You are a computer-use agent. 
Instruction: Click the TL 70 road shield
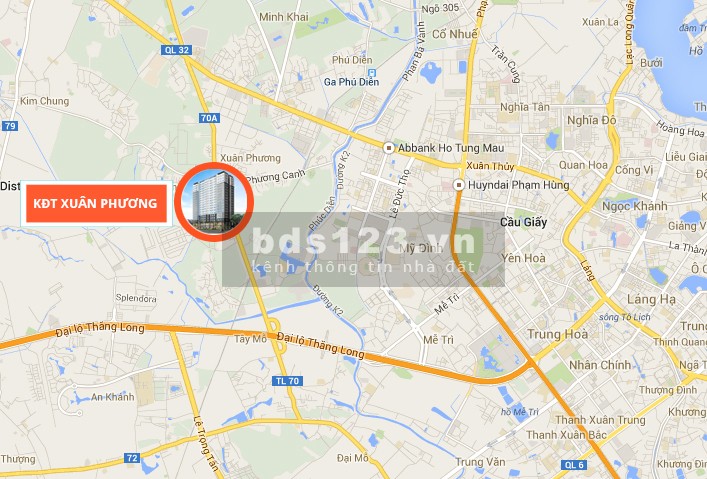(288, 381)
